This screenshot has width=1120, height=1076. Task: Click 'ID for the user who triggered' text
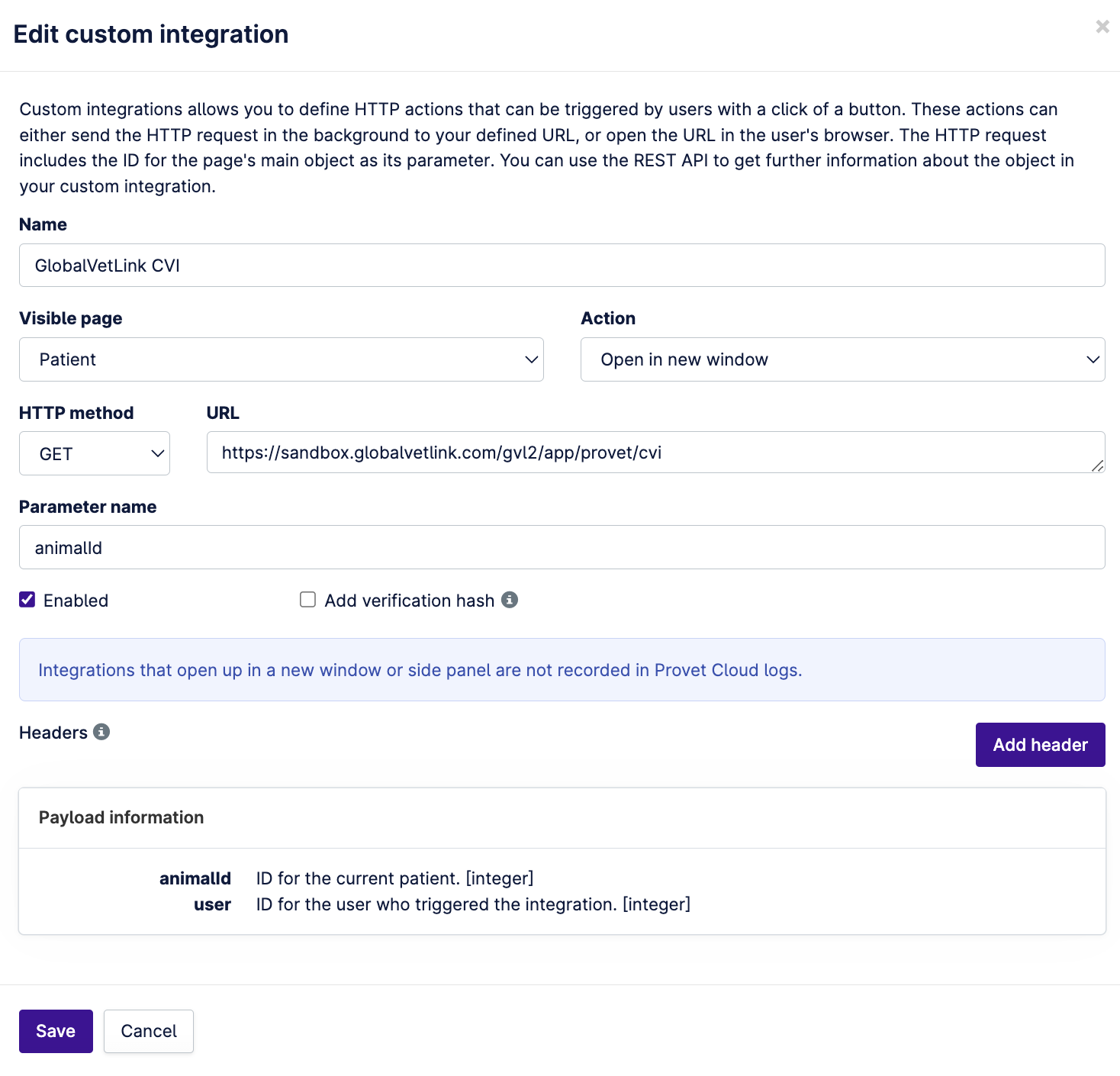point(473,904)
